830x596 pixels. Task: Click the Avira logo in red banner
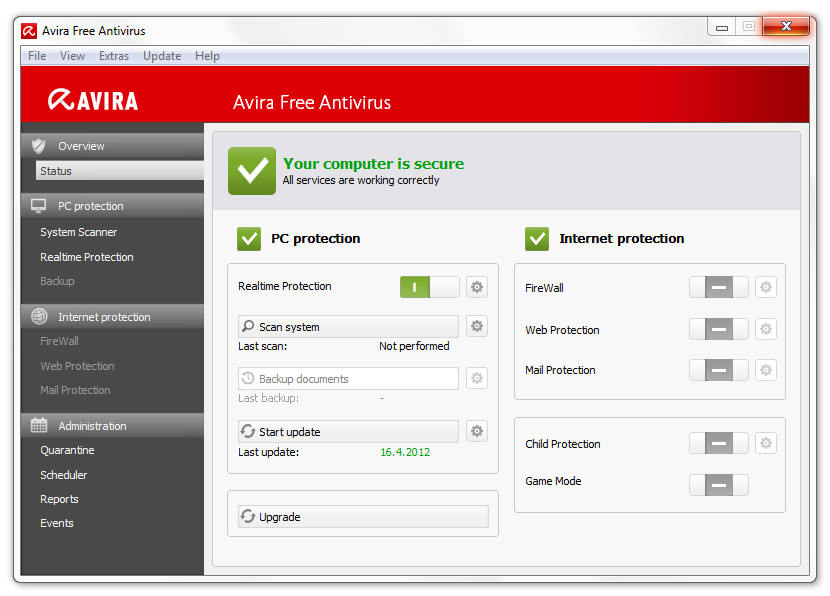click(93, 100)
